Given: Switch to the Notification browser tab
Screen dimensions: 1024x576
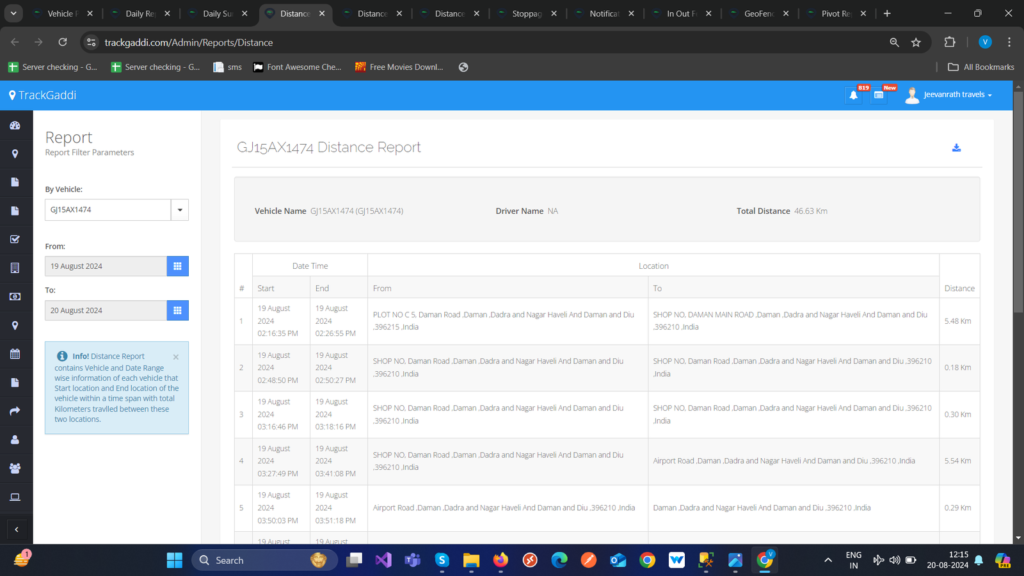Looking at the screenshot, I should [x=604, y=13].
